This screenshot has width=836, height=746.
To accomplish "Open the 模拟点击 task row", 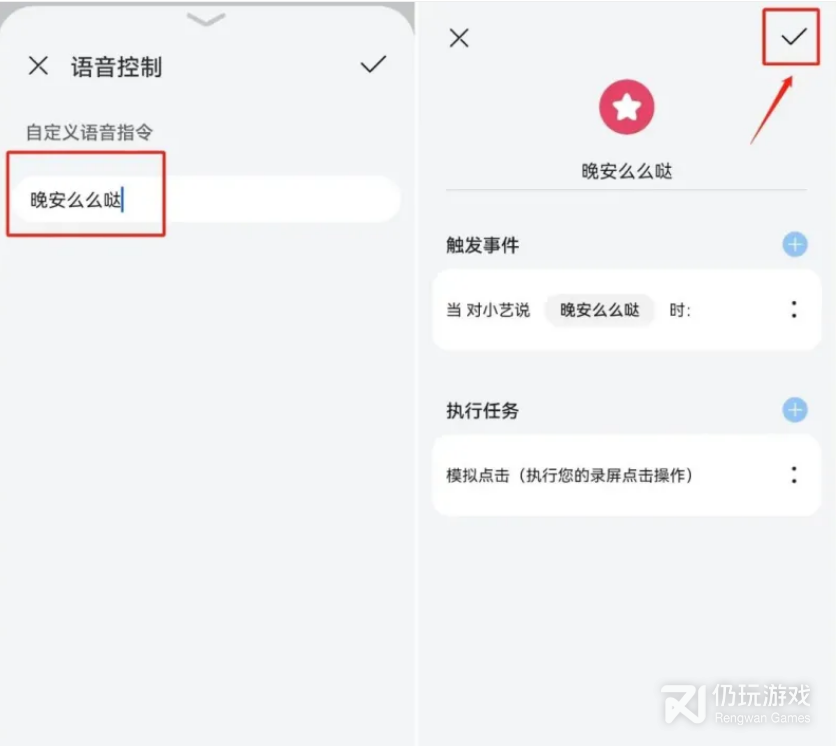I will tap(626, 476).
